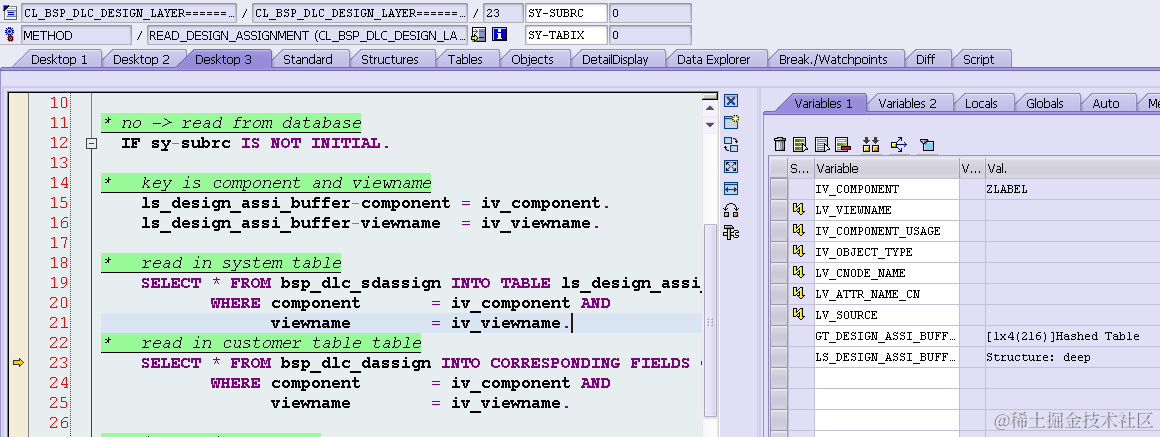
Task: Click the editor scroll-up arrow button
Action: [x=710, y=108]
